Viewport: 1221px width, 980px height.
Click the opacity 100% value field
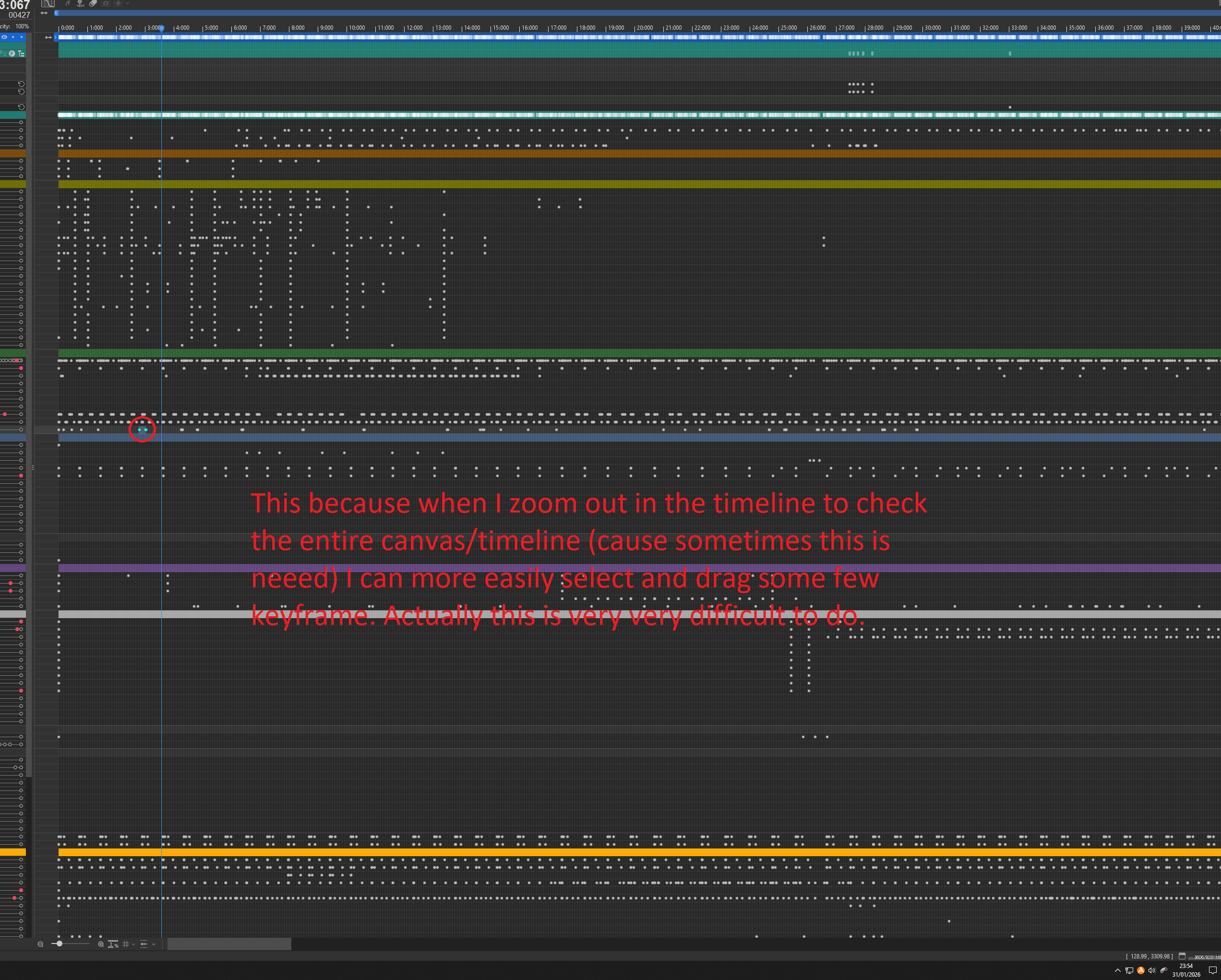pyautogui.click(x=22, y=26)
